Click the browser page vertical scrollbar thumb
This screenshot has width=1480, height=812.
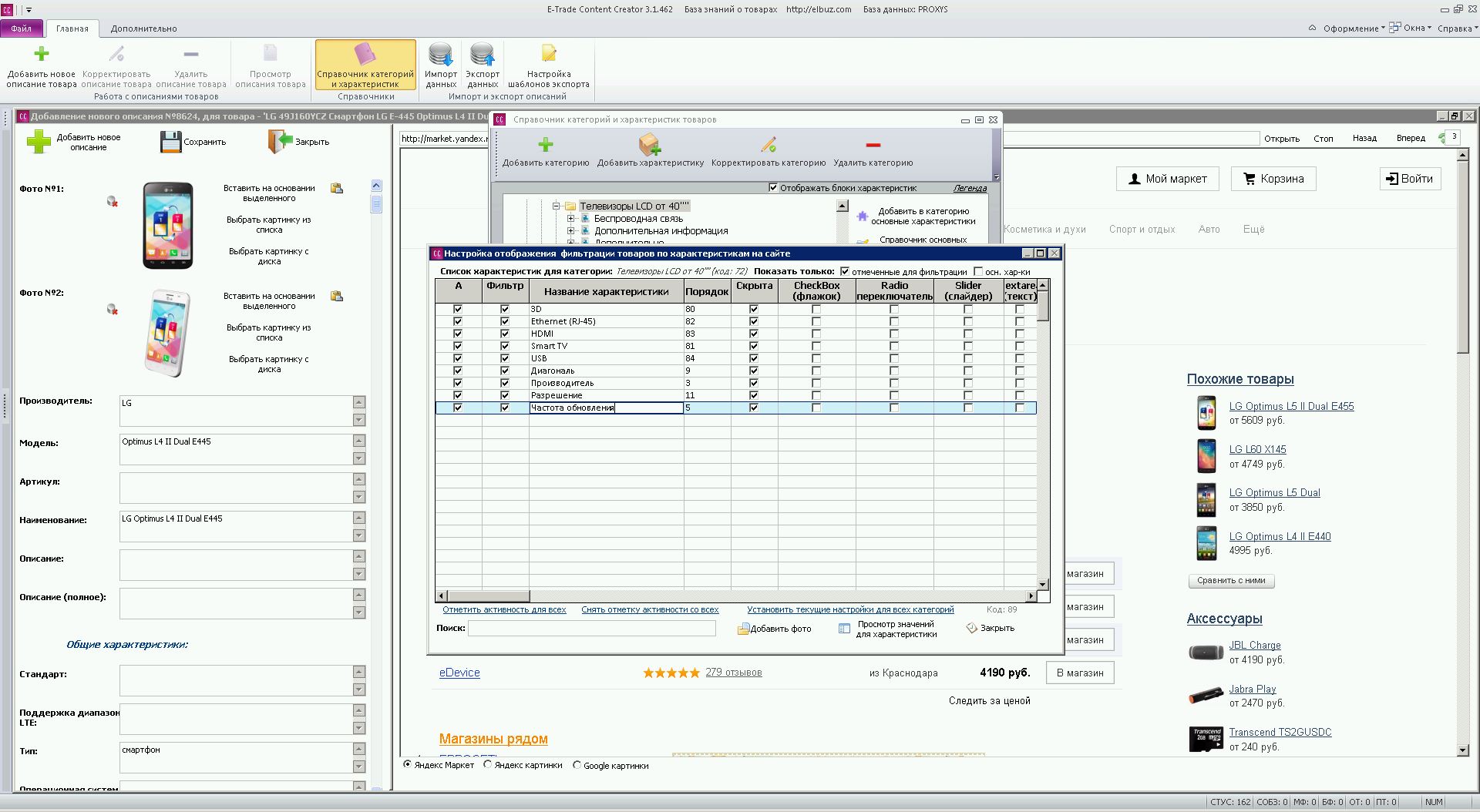1462,257
